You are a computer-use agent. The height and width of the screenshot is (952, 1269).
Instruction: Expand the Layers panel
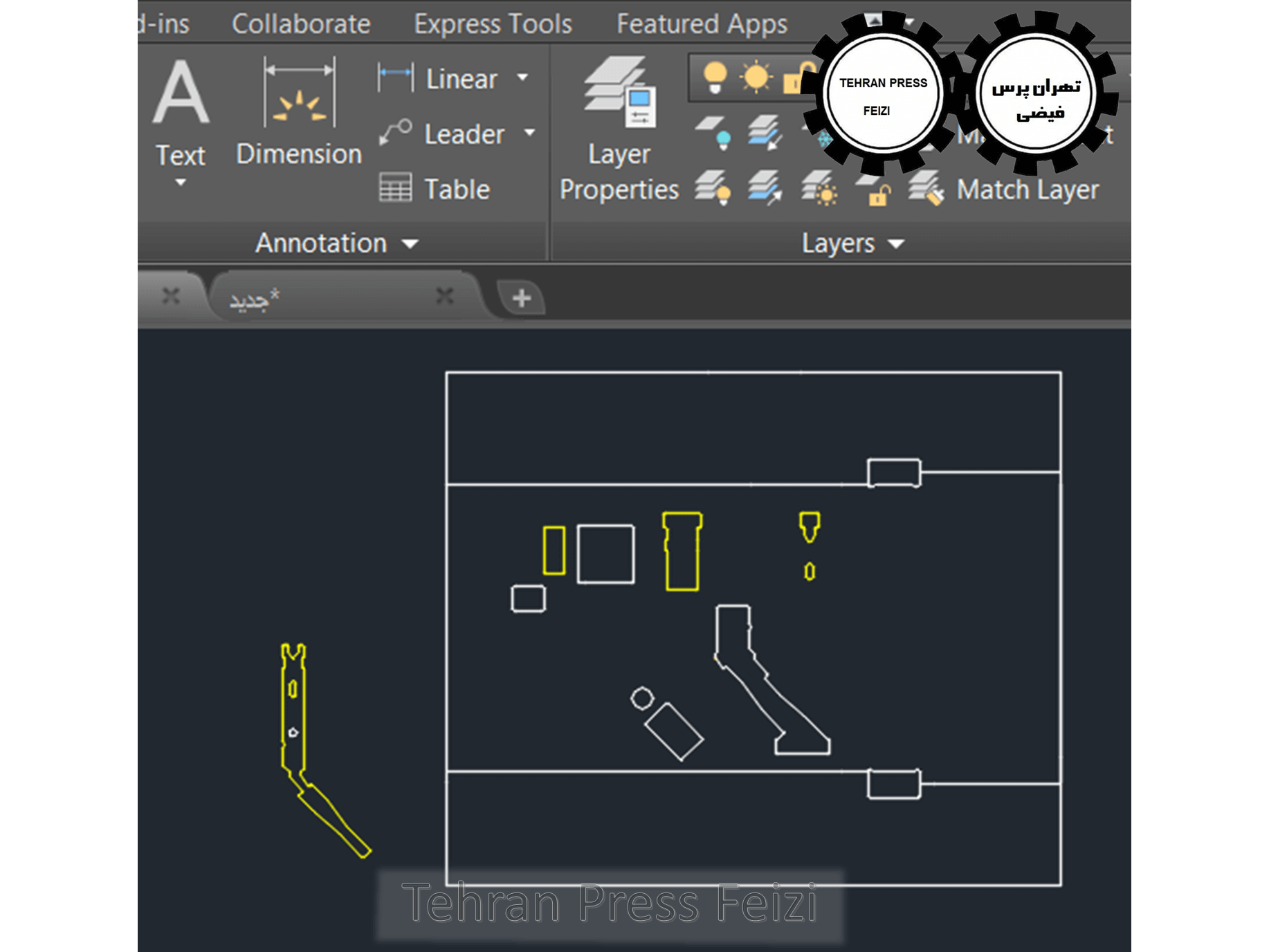point(853,243)
